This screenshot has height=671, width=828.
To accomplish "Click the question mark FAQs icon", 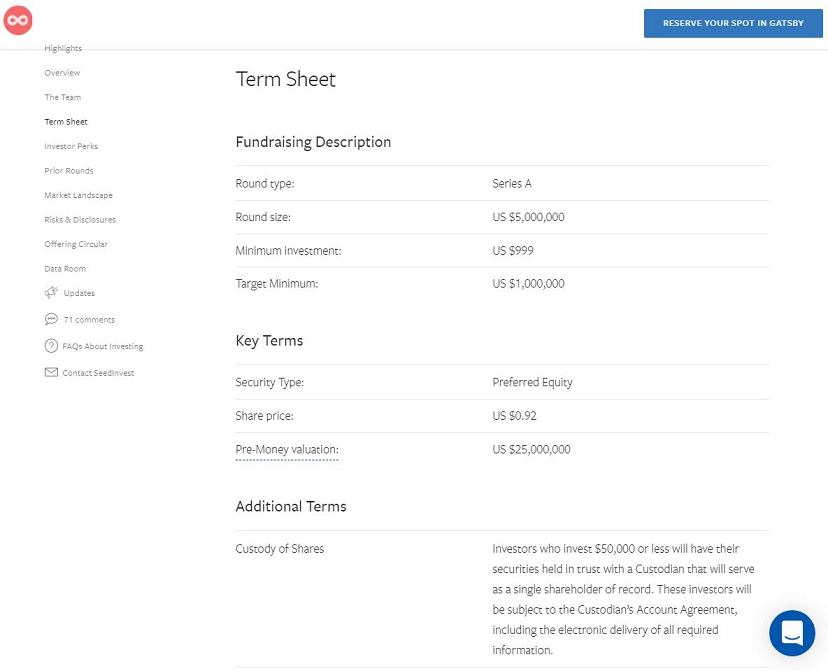I will click(x=51, y=346).
